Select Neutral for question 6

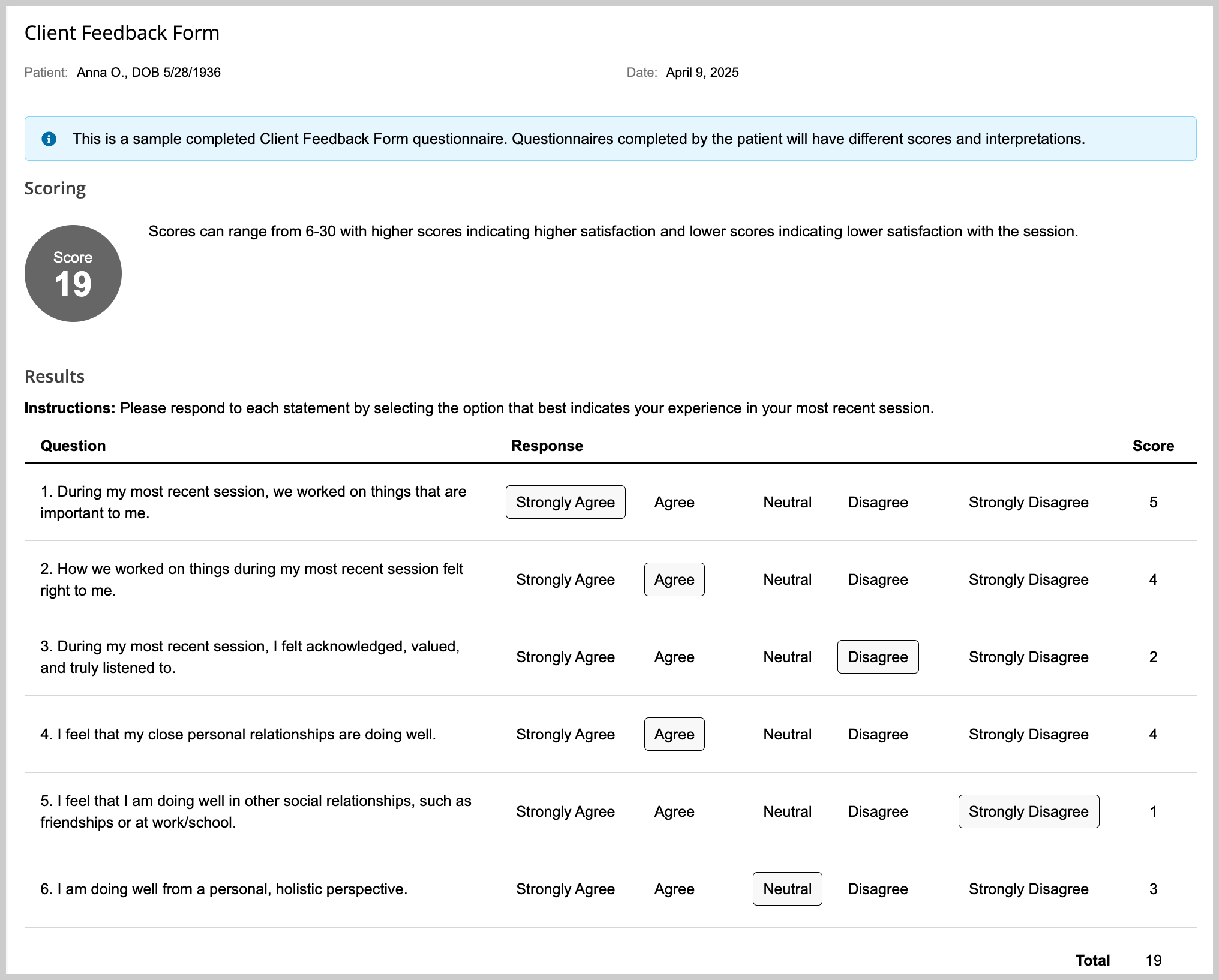point(787,889)
